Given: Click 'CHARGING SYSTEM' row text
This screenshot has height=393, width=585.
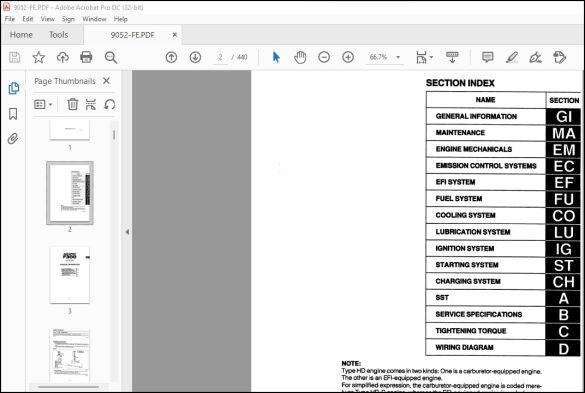Looking at the screenshot, I should tap(468, 281).
